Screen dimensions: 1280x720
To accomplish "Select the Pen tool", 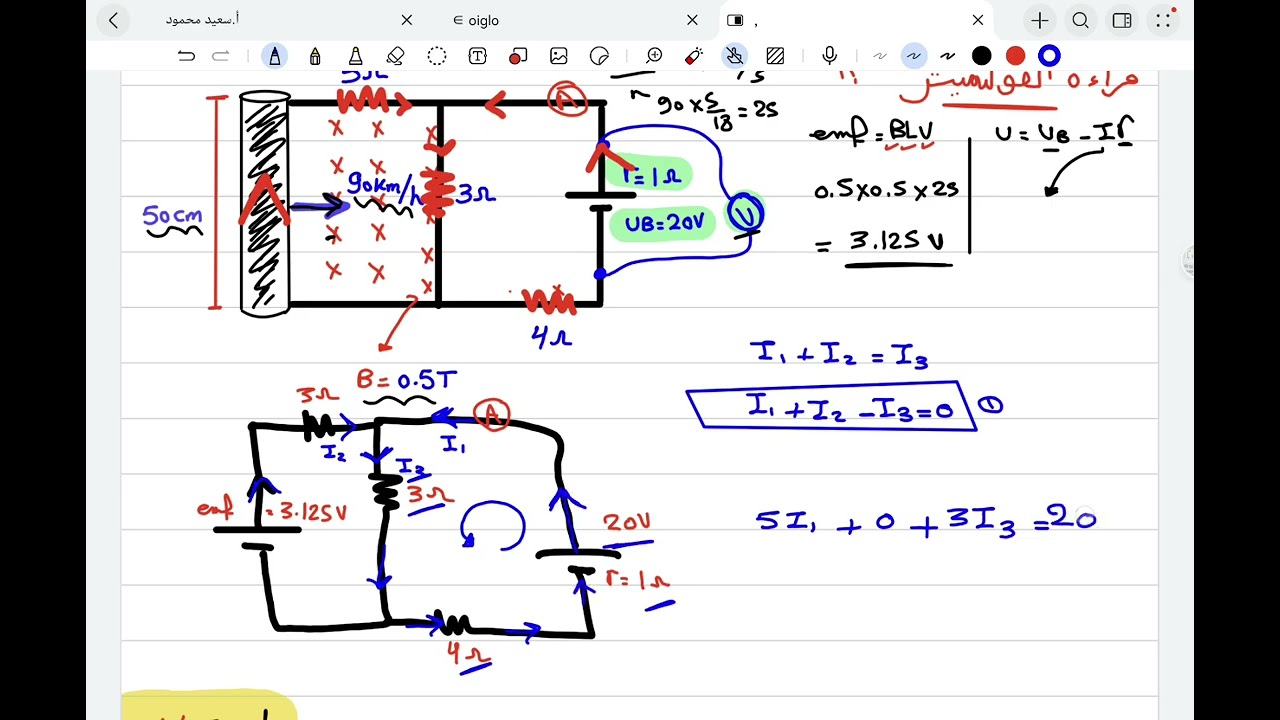I will [x=274, y=56].
